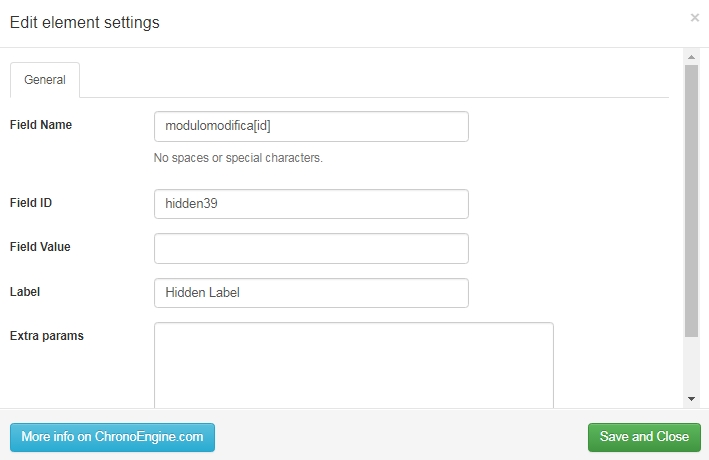Image resolution: width=709 pixels, height=460 pixels.
Task: Close the Edit element settings dialog
Action: [x=695, y=18]
